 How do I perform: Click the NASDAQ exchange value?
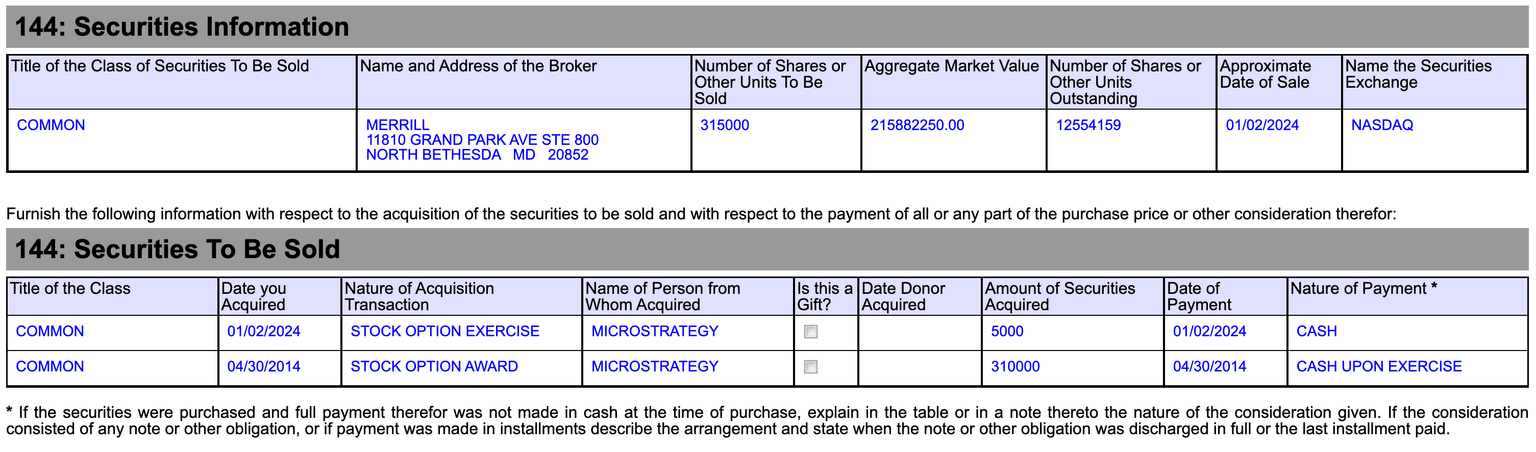pyautogui.click(x=1382, y=125)
